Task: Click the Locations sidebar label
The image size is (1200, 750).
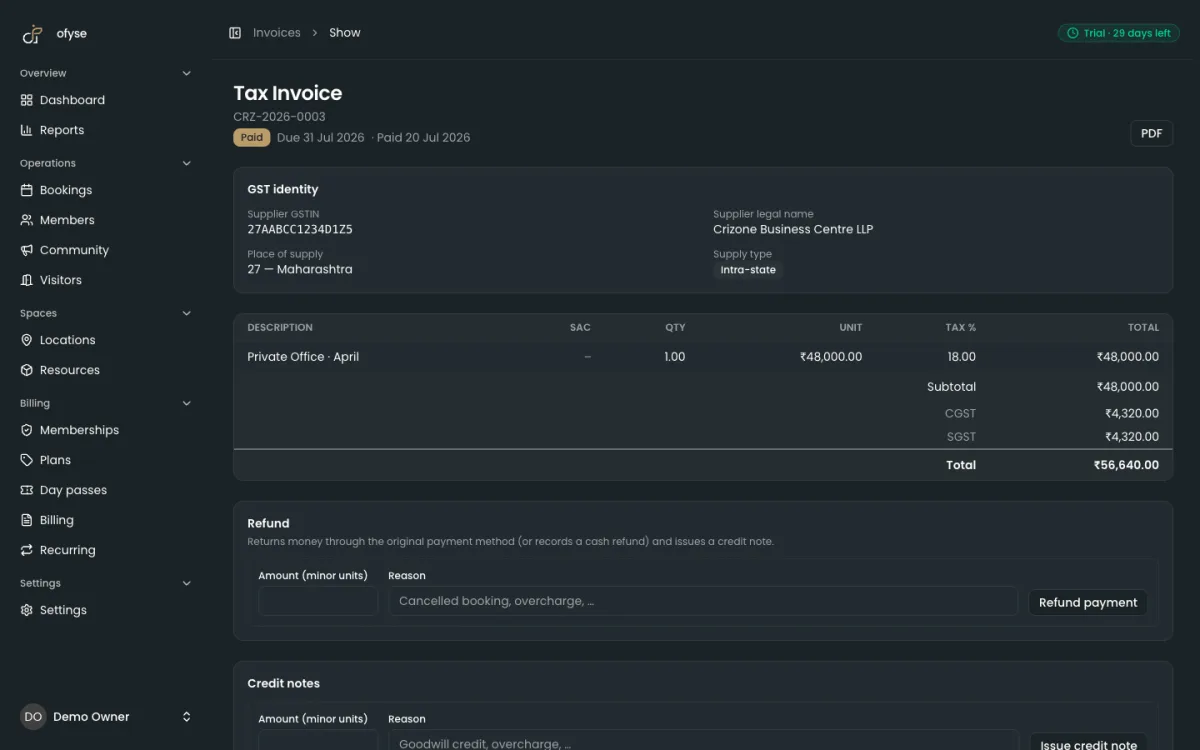Action: pos(68,340)
